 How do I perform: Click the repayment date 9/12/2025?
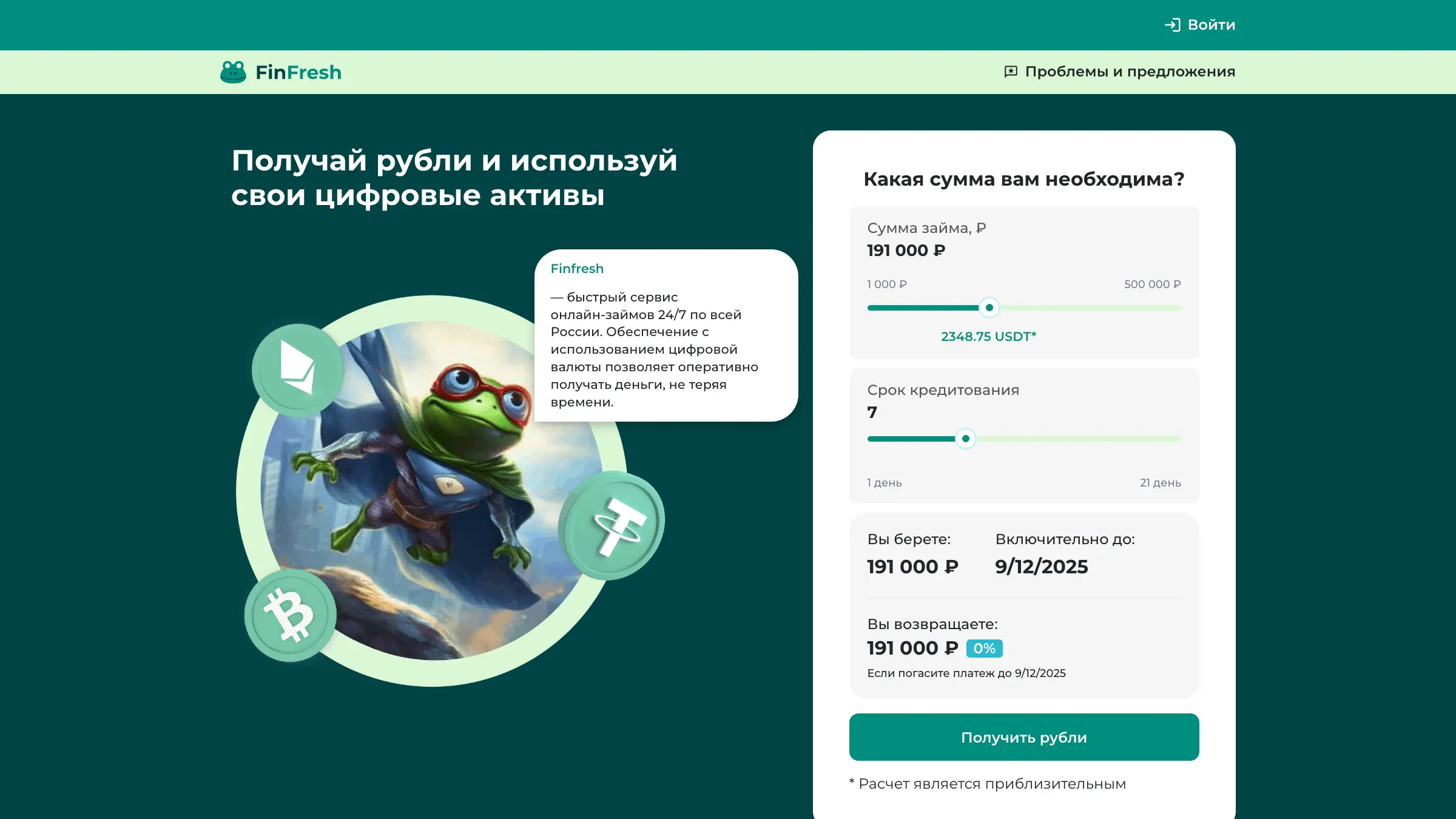(1042, 567)
